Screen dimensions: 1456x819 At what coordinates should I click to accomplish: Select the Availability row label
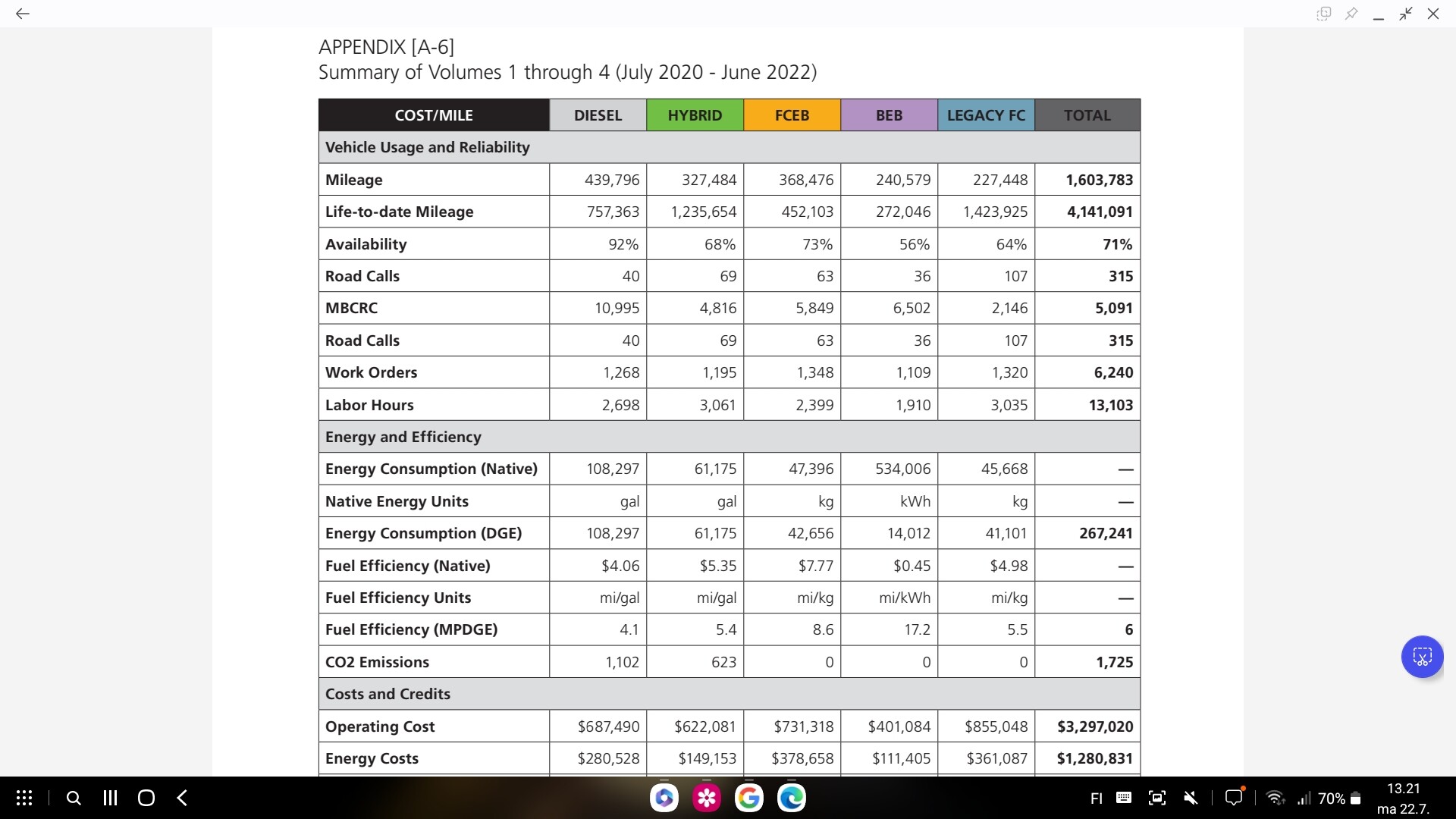pos(366,244)
